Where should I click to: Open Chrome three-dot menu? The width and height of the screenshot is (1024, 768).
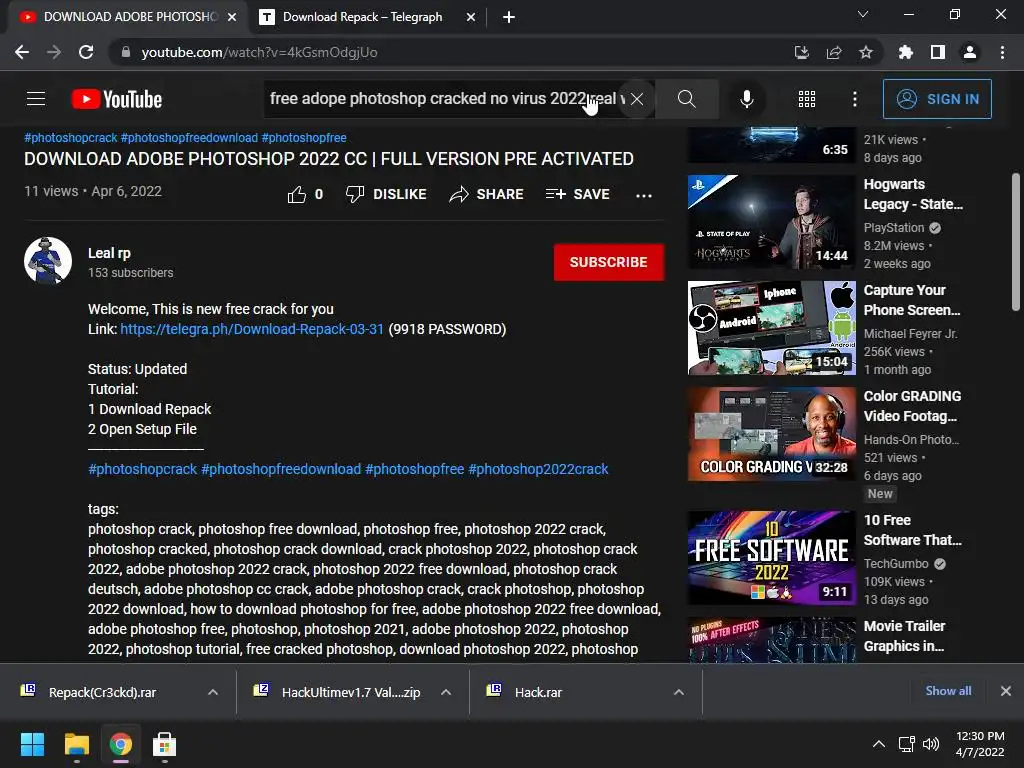tap(1002, 52)
